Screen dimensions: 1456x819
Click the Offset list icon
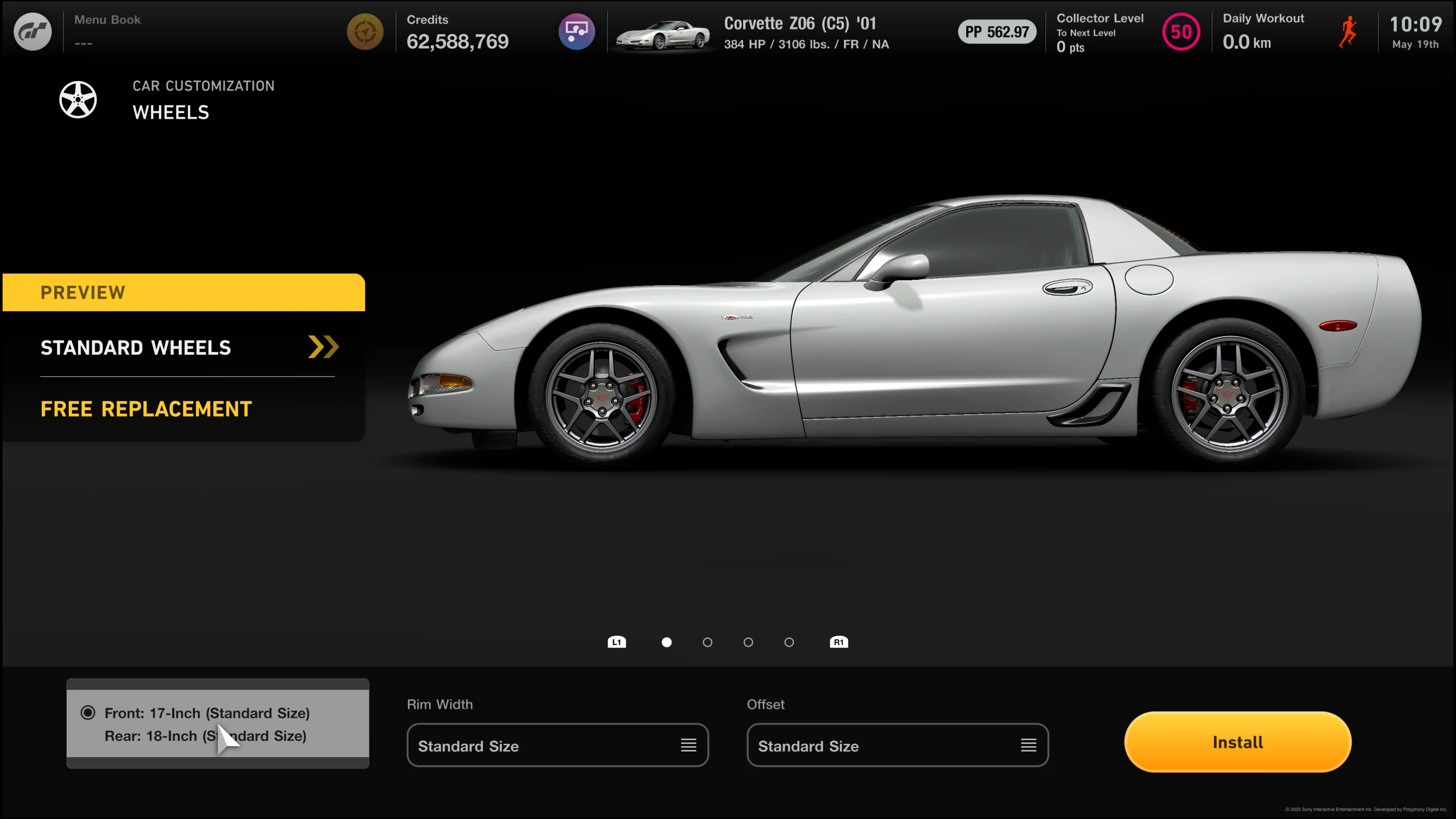click(x=1029, y=745)
